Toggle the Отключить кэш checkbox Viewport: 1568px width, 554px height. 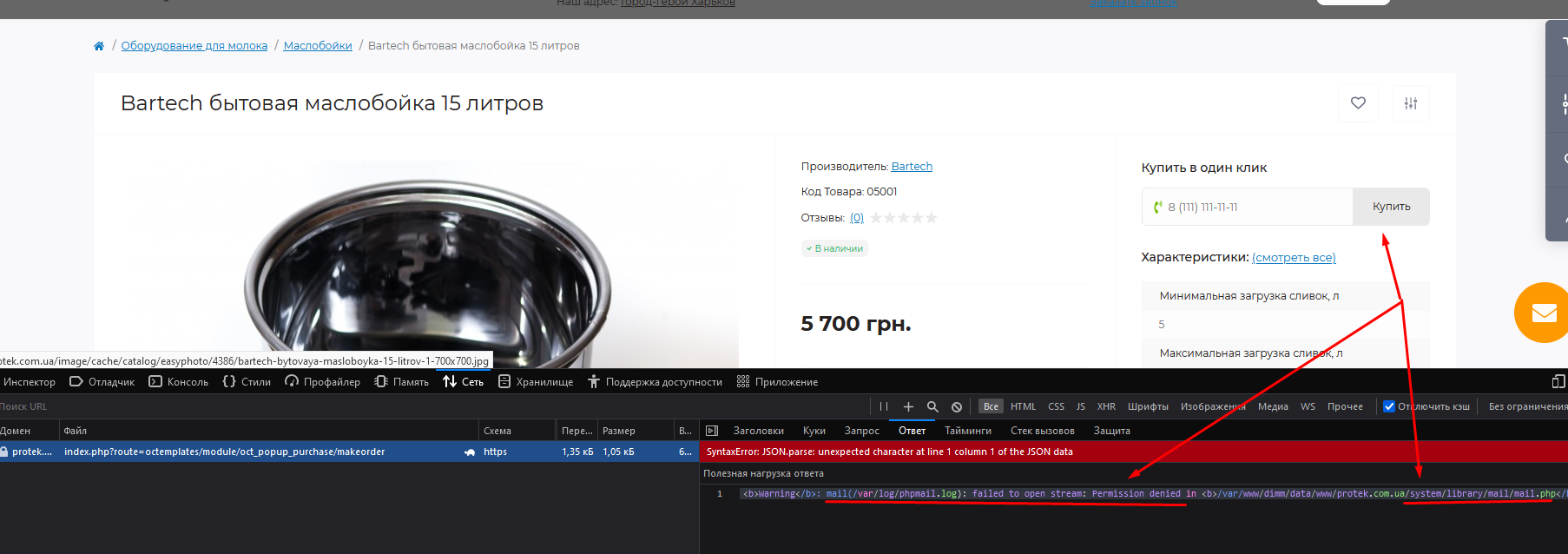[x=1389, y=406]
